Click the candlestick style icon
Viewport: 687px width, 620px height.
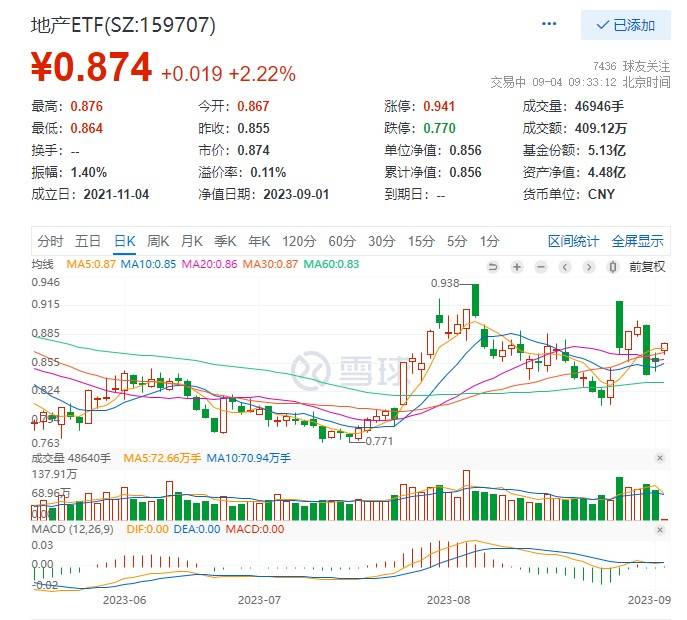click(x=612, y=266)
